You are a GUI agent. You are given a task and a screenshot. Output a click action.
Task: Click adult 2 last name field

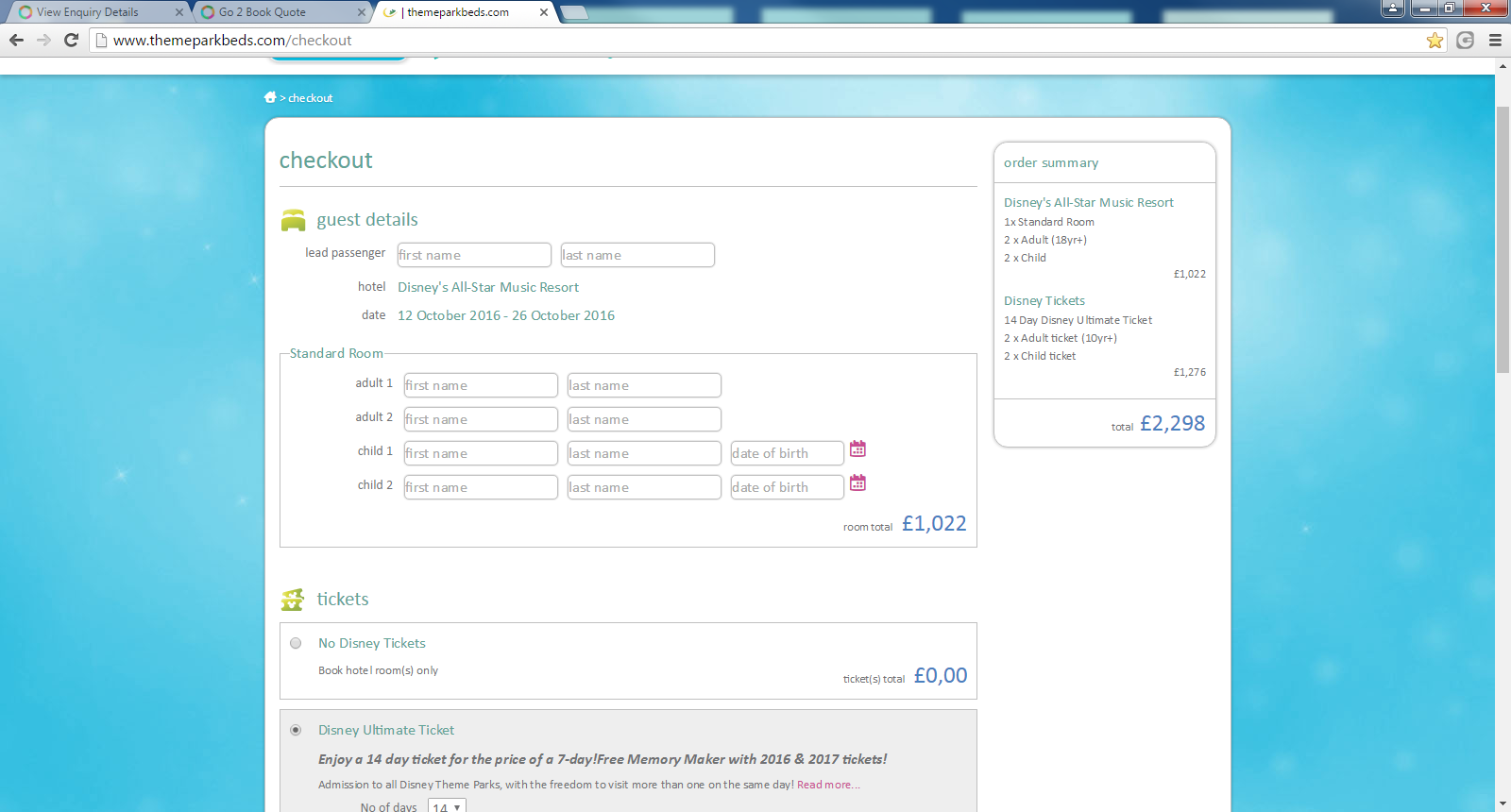coord(644,419)
